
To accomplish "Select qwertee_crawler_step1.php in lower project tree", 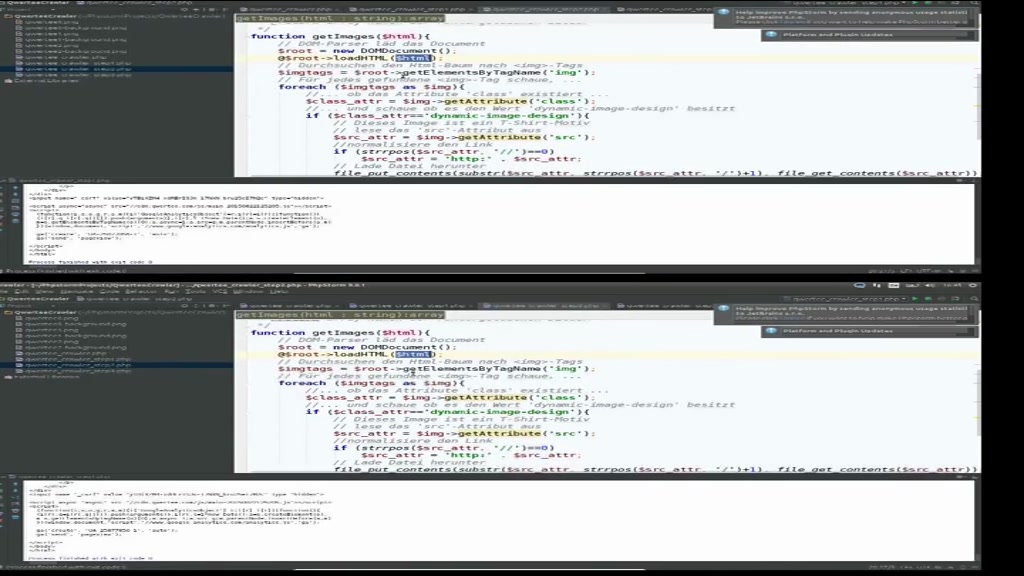I will point(72,359).
